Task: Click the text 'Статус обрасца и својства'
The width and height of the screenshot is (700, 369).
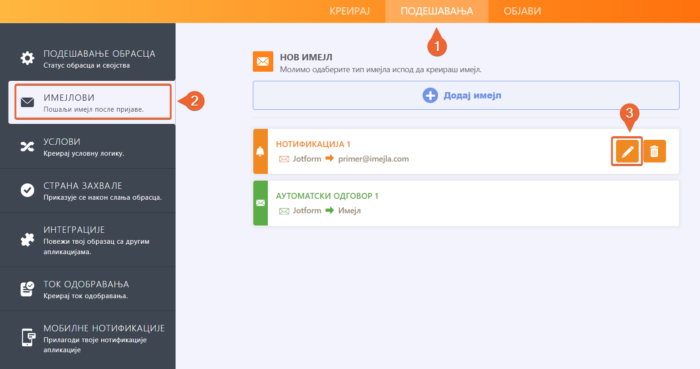Action: pyautogui.click(x=87, y=66)
